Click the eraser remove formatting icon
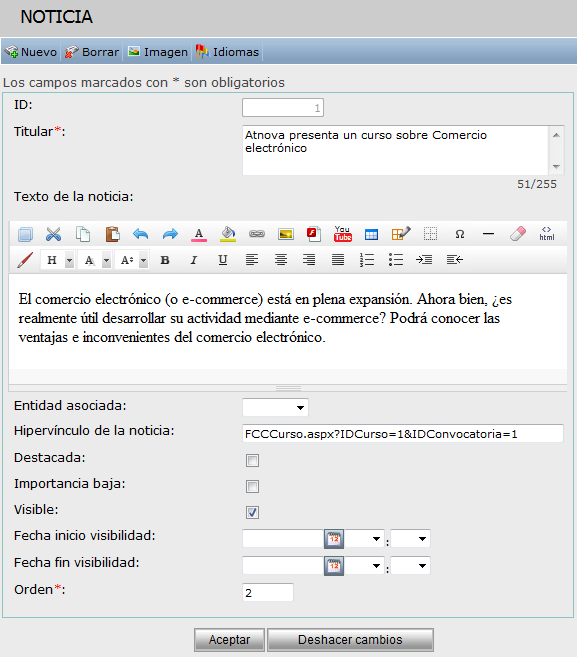577x657 pixels. [518, 234]
